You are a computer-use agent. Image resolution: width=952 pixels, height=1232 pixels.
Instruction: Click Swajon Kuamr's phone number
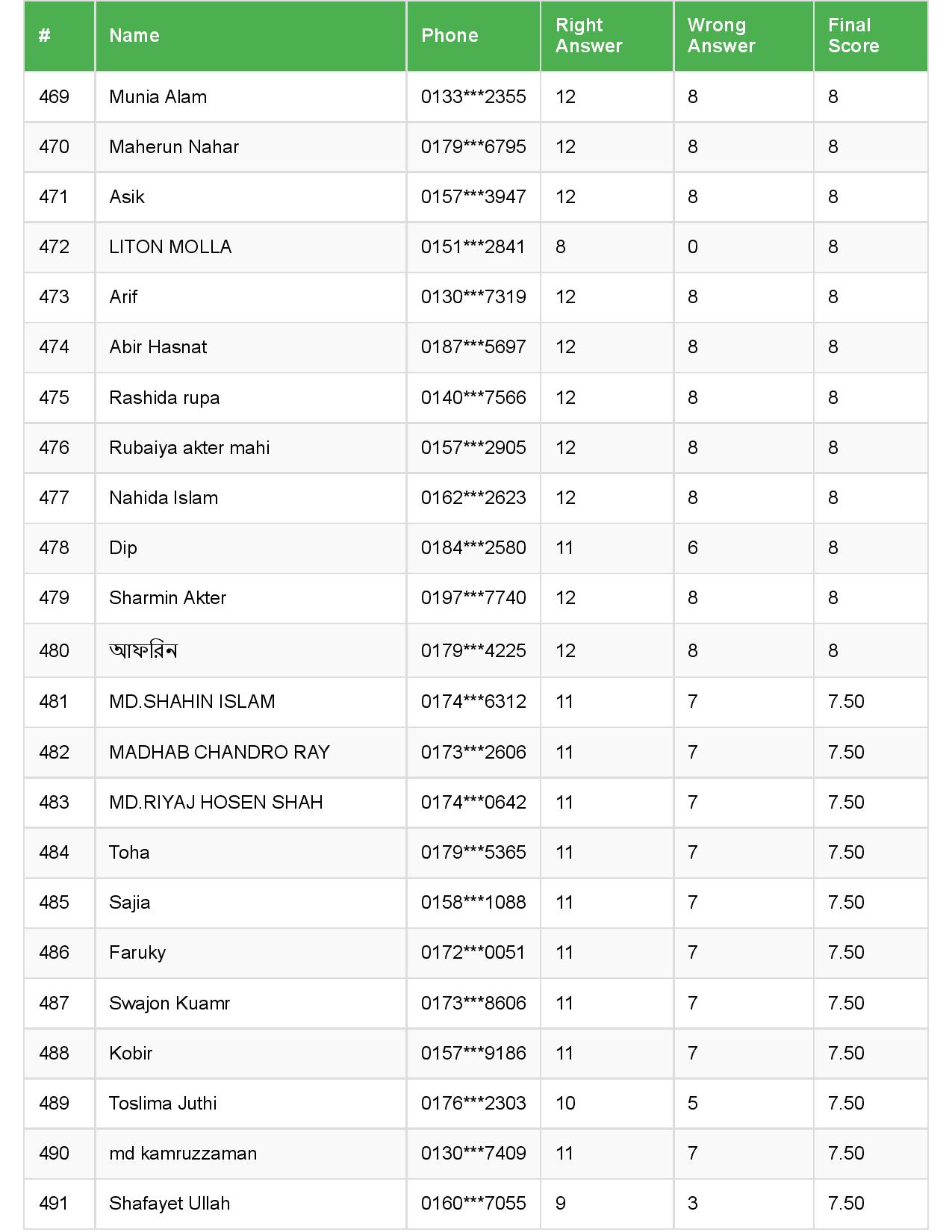point(473,1004)
